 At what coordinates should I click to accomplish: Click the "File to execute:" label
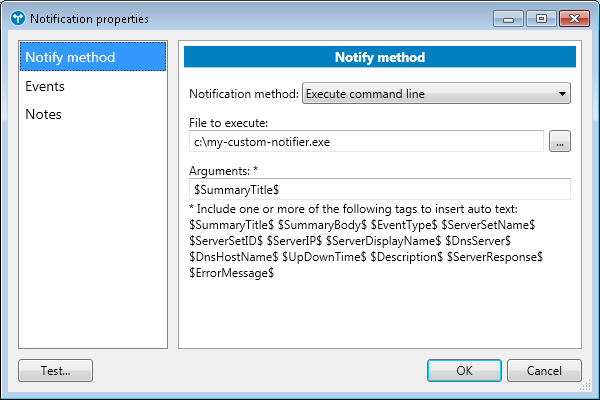point(227,124)
